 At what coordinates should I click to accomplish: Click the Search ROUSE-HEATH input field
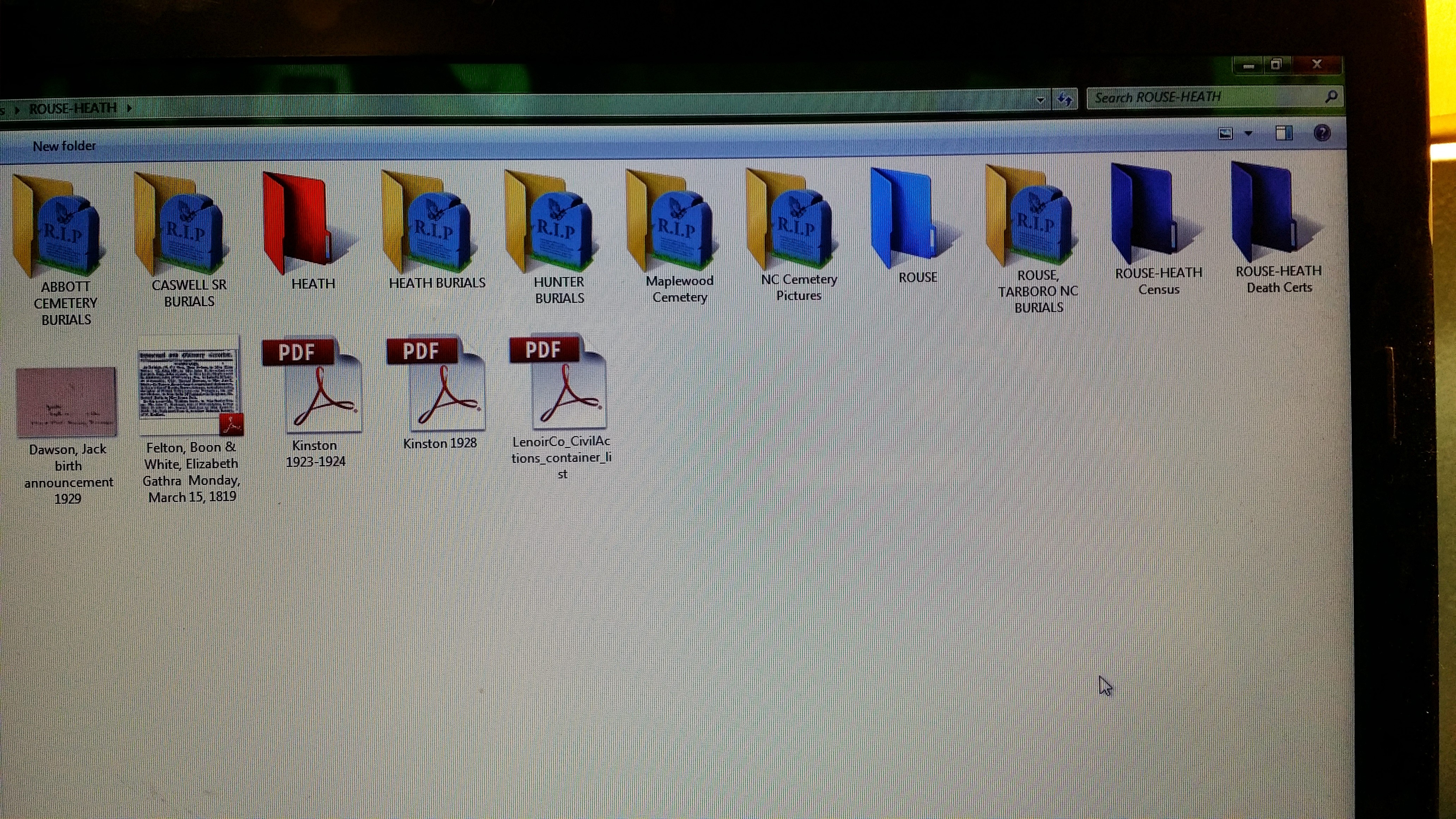[1204, 98]
